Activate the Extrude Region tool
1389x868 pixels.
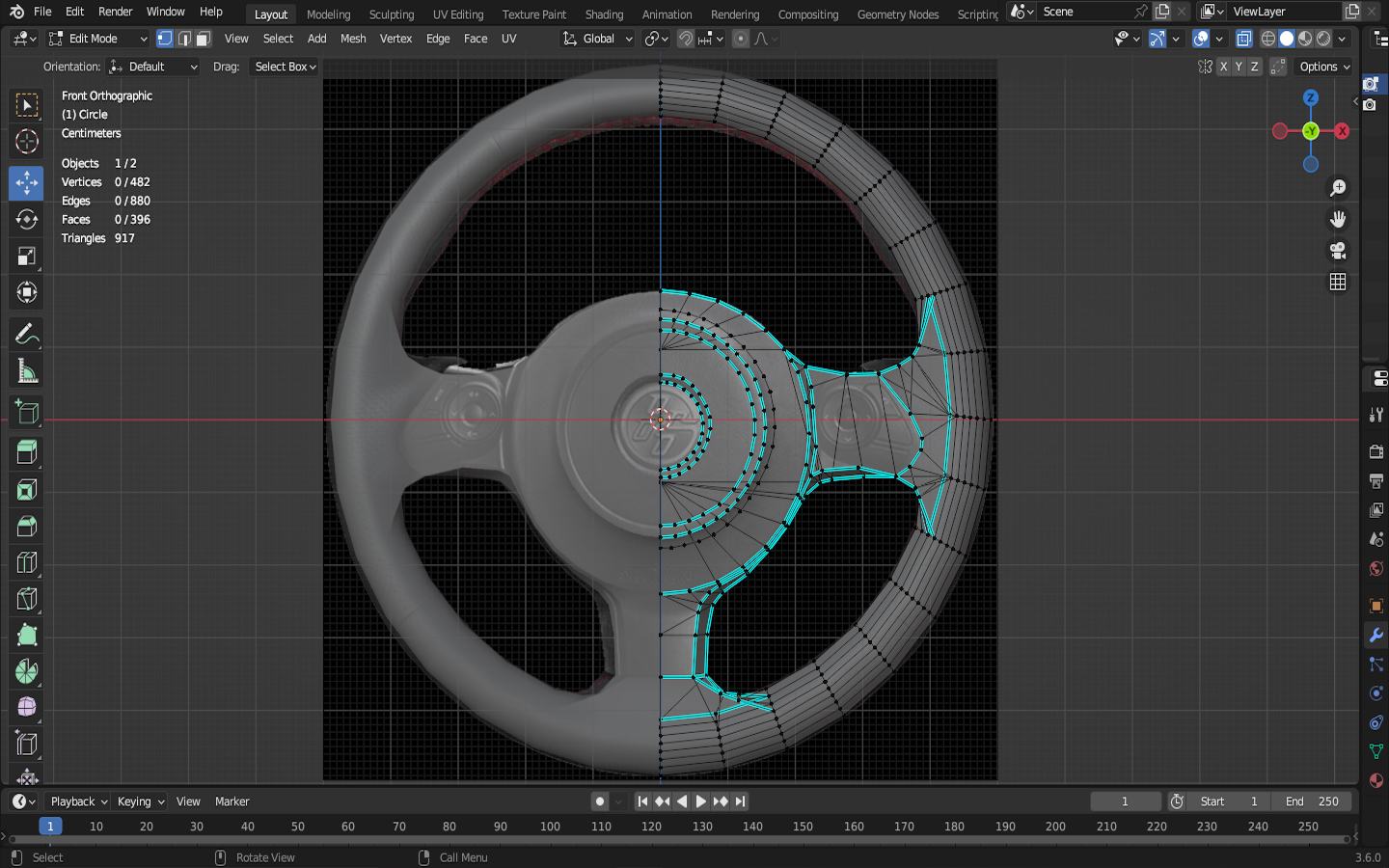click(x=27, y=452)
